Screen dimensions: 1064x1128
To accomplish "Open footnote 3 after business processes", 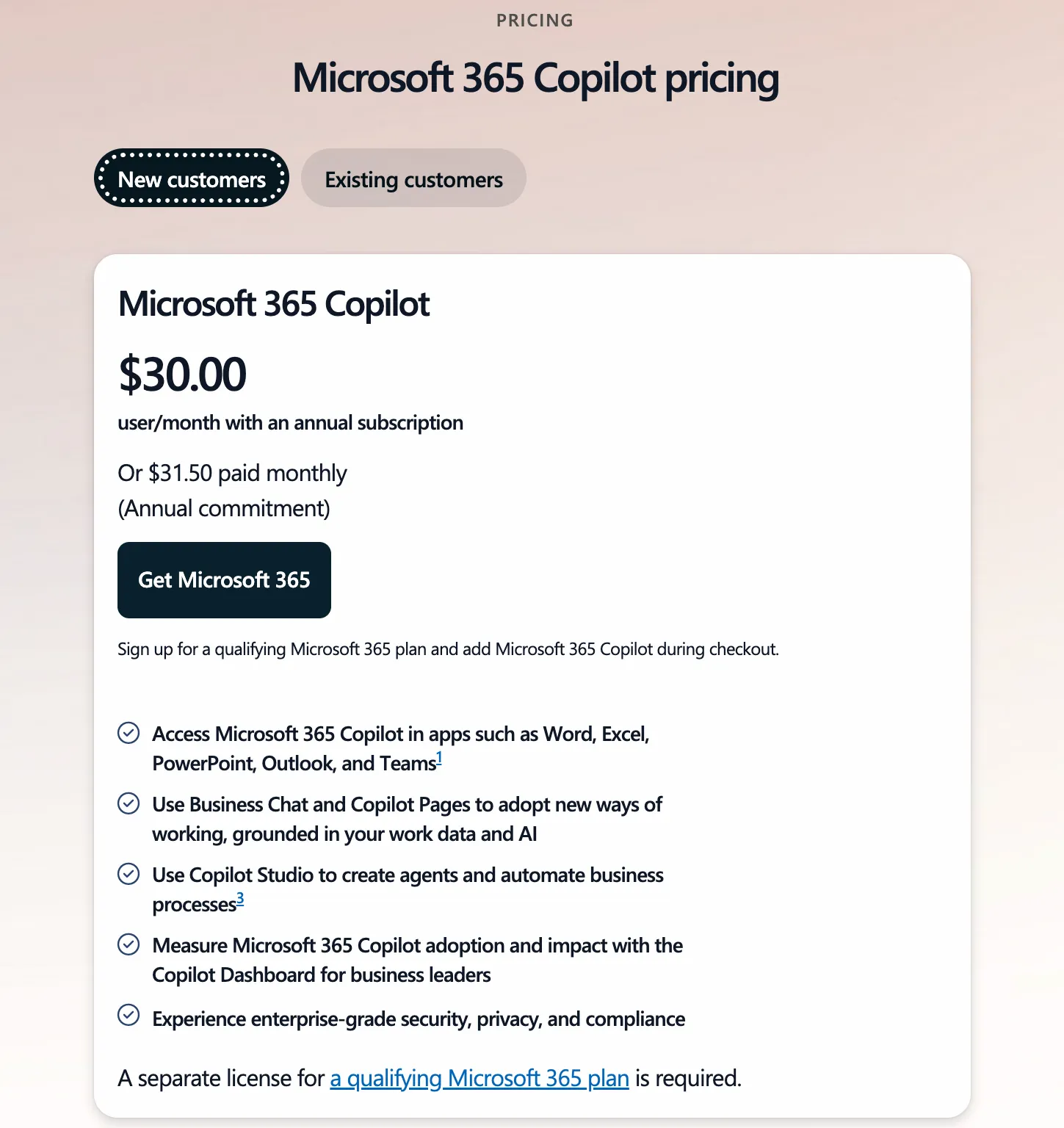I will coord(240,900).
